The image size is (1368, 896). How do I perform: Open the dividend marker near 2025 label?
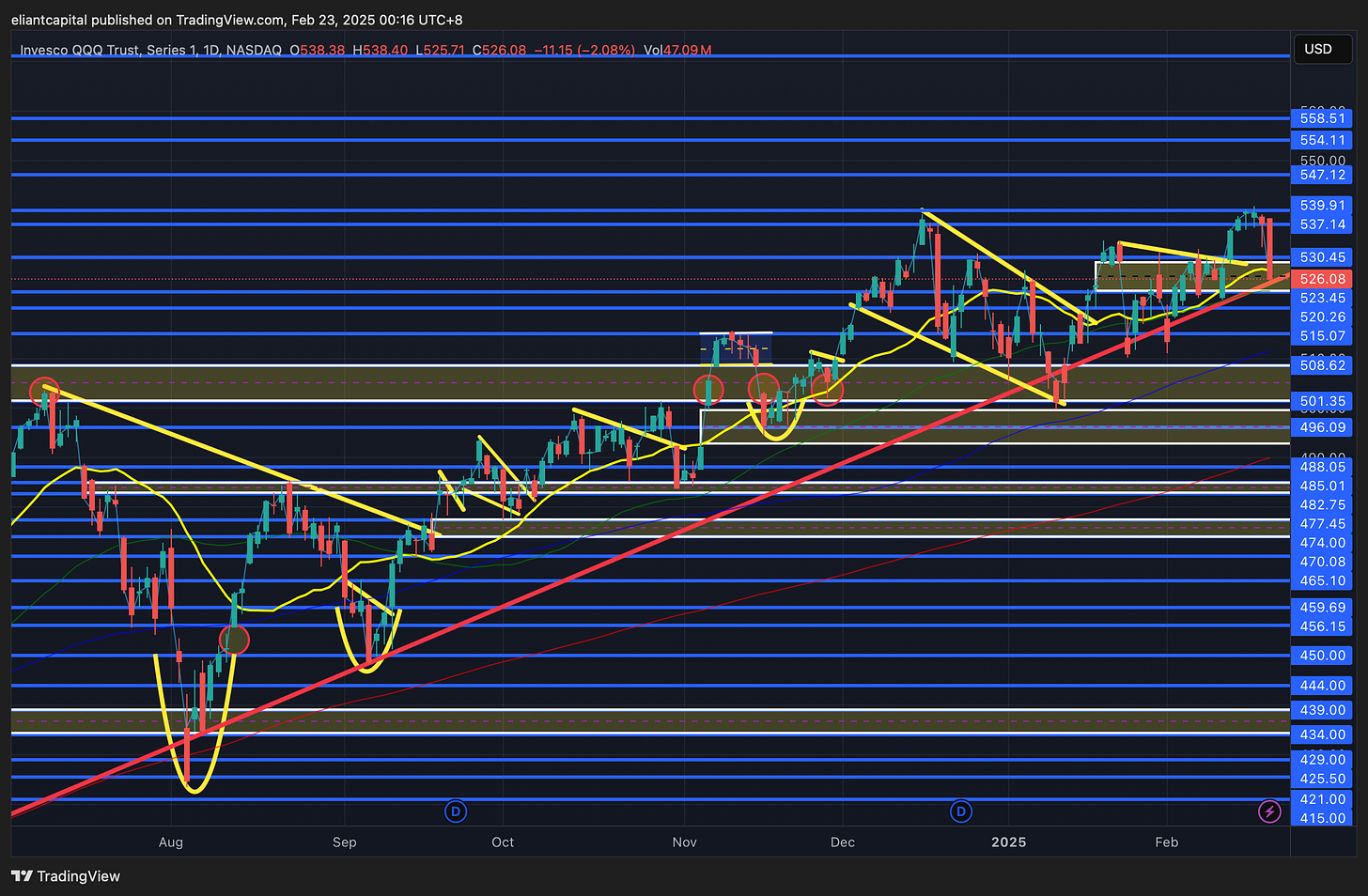coord(960,811)
